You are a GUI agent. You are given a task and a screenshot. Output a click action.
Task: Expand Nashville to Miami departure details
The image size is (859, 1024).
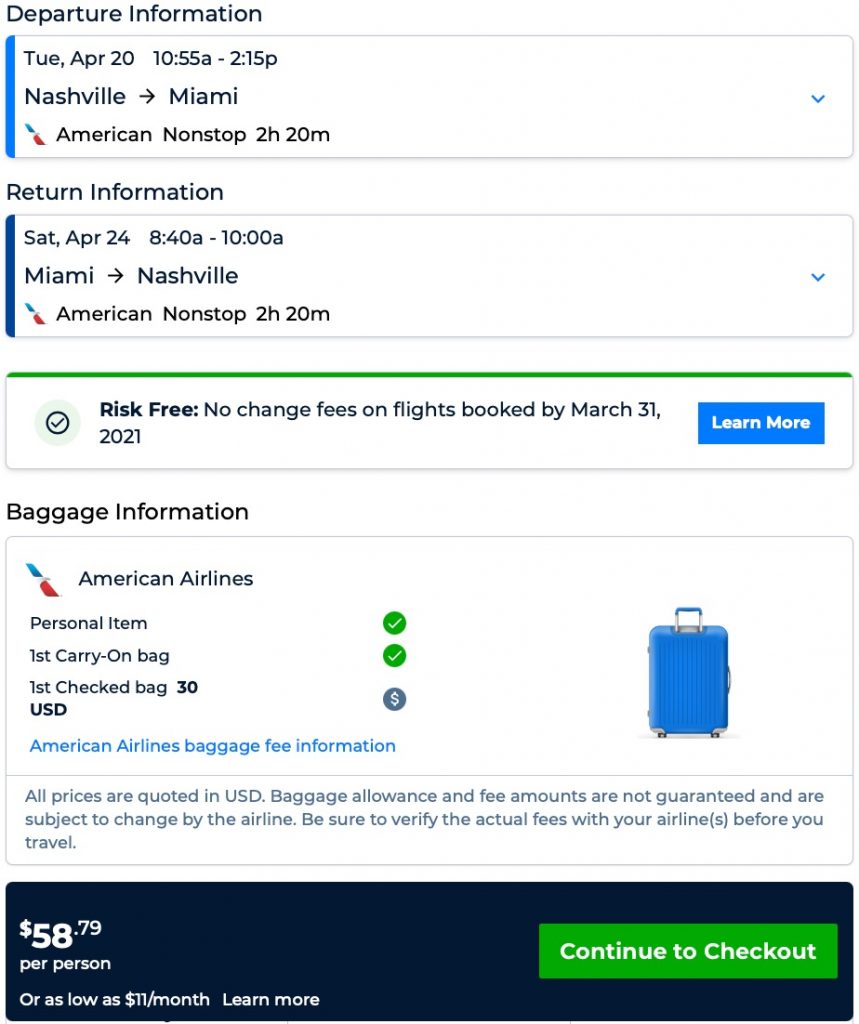[x=818, y=98]
